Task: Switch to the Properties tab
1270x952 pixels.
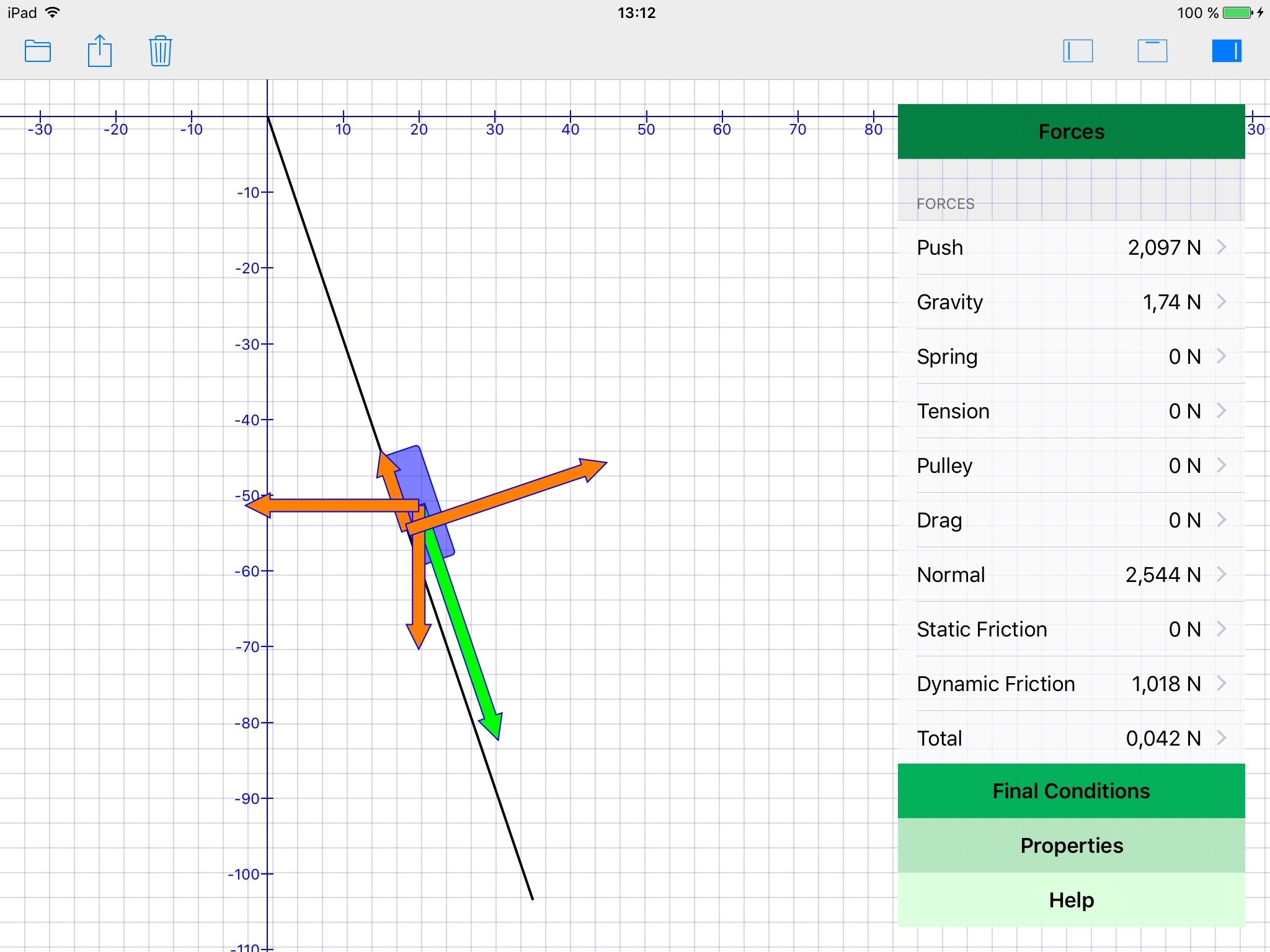Action: point(1071,845)
